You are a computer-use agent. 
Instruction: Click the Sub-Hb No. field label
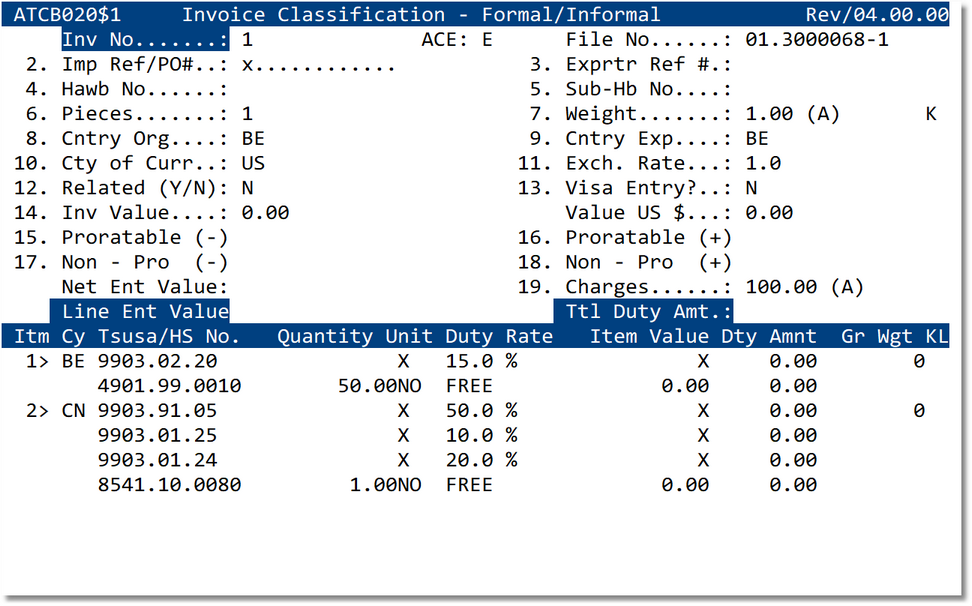click(x=648, y=89)
